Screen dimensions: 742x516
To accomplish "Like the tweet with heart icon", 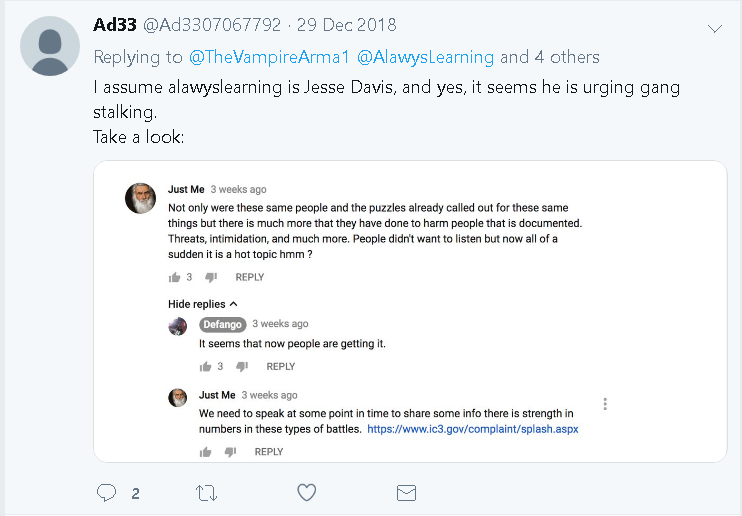I will [x=307, y=492].
